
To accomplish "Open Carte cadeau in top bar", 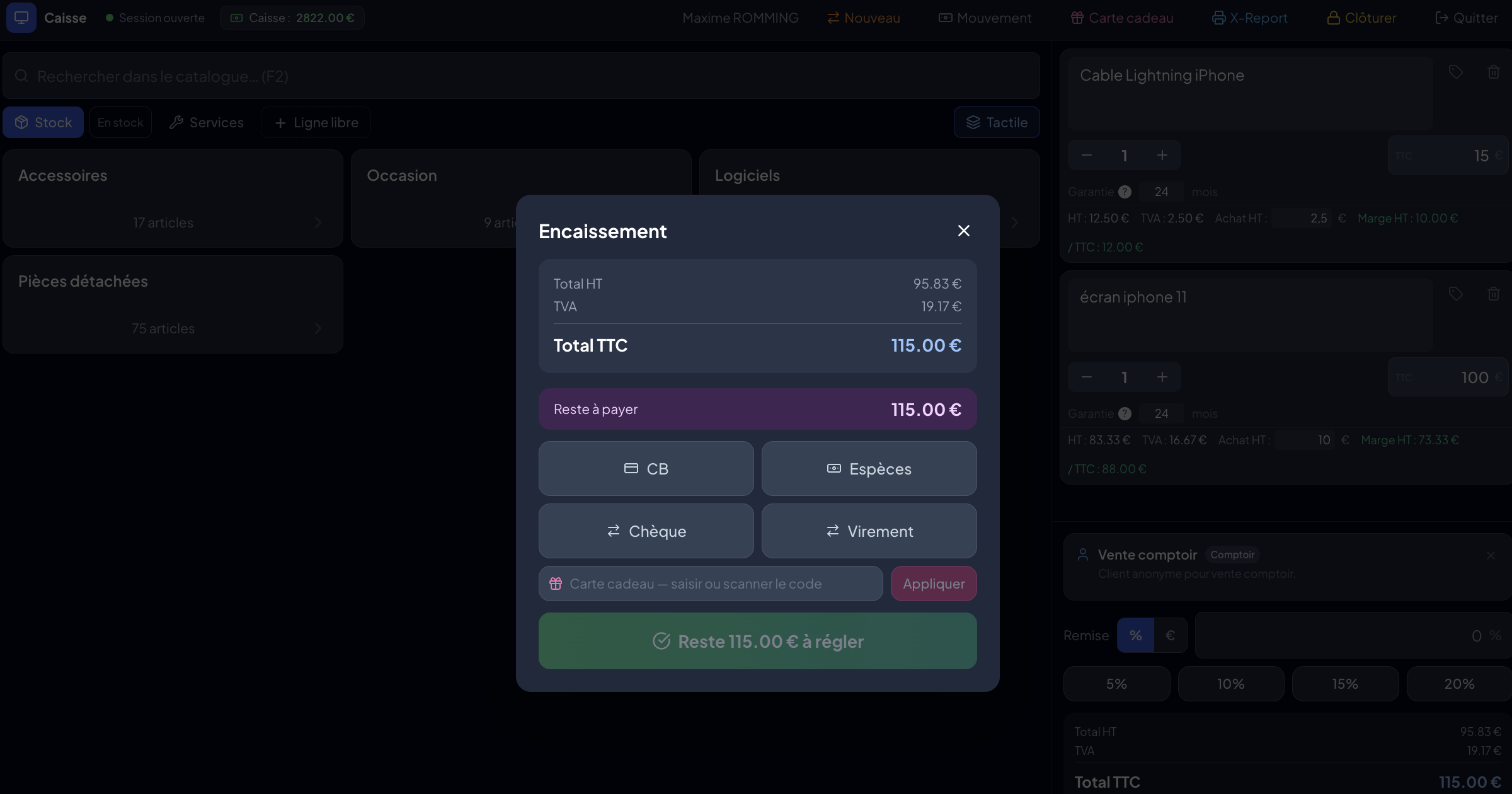I will point(1121,18).
